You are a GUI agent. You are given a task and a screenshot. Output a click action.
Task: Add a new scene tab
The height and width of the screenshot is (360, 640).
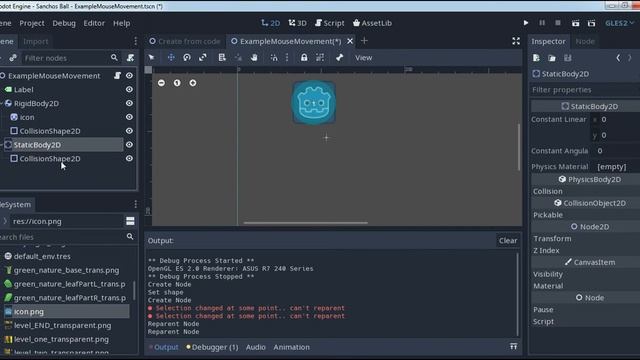[364, 41]
